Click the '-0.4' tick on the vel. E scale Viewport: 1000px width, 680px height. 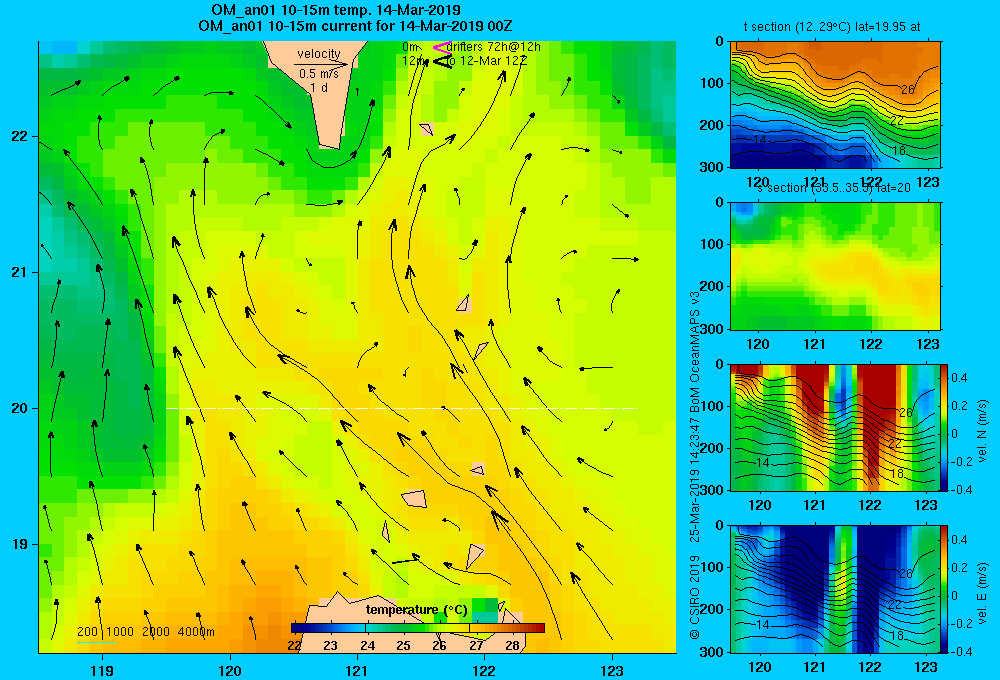tap(962, 651)
